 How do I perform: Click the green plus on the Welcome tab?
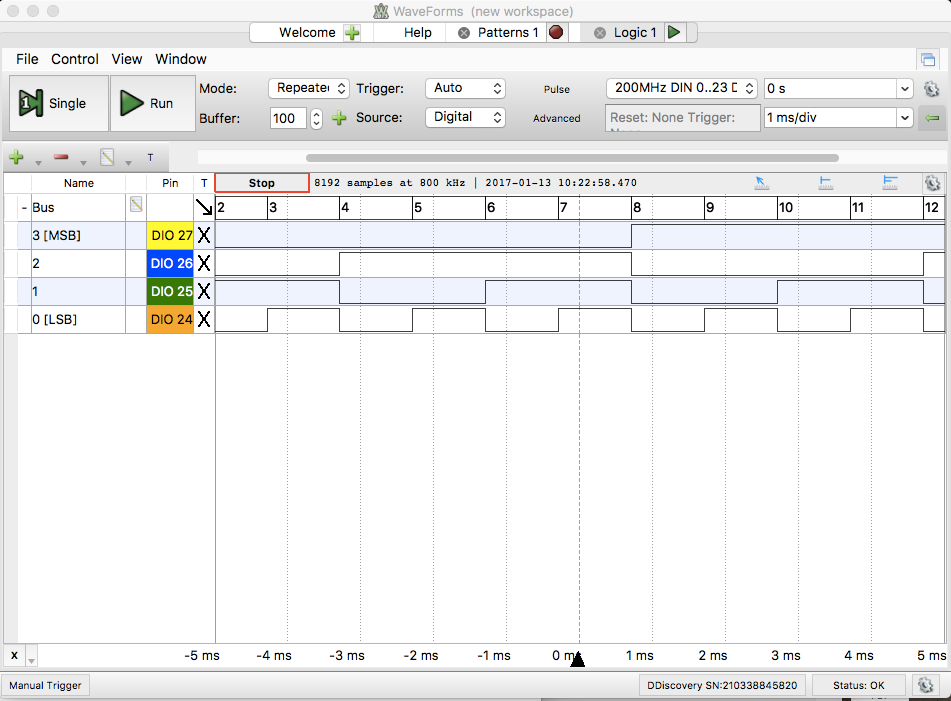[352, 33]
